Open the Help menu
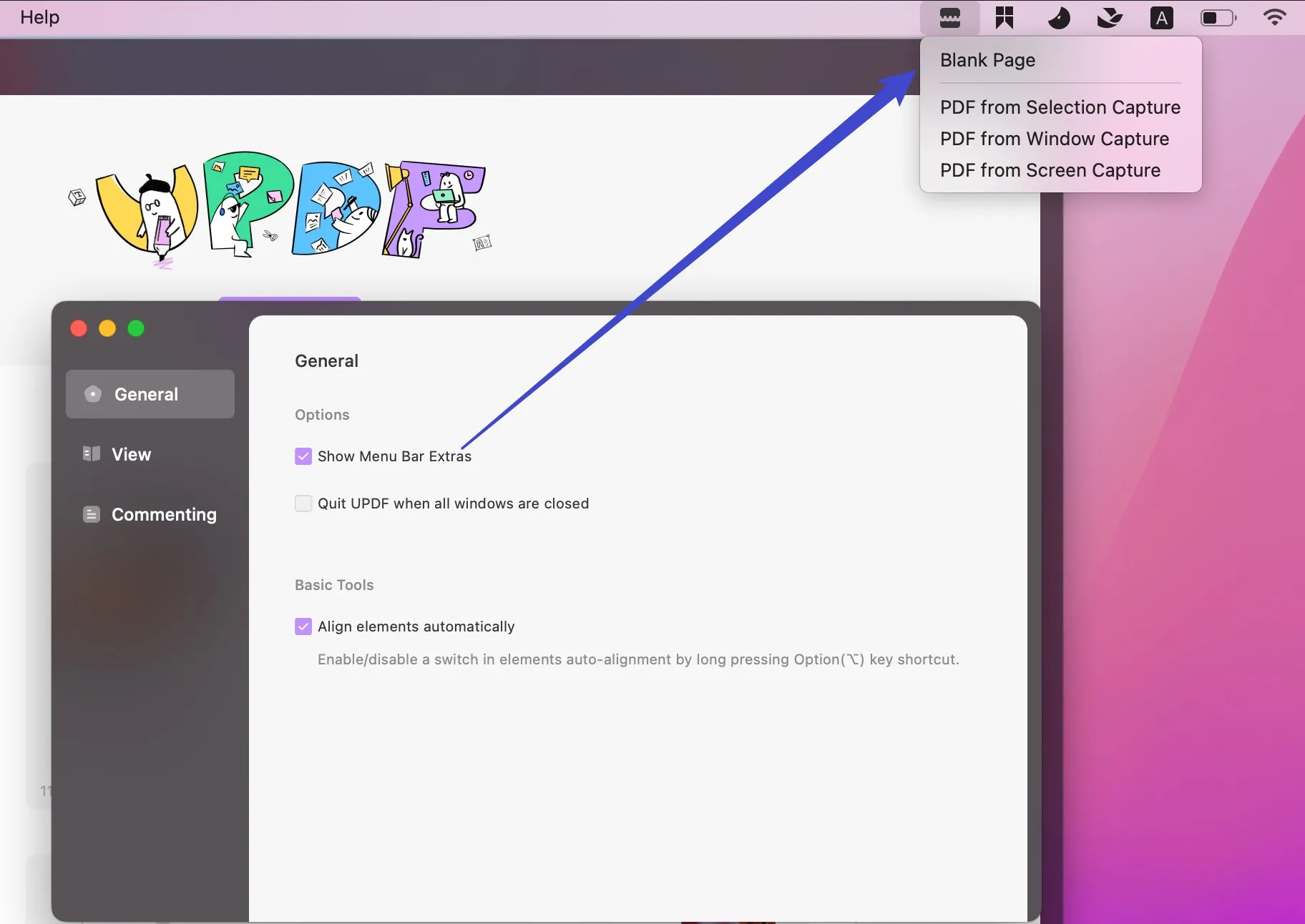This screenshot has width=1305, height=924. coord(39,17)
